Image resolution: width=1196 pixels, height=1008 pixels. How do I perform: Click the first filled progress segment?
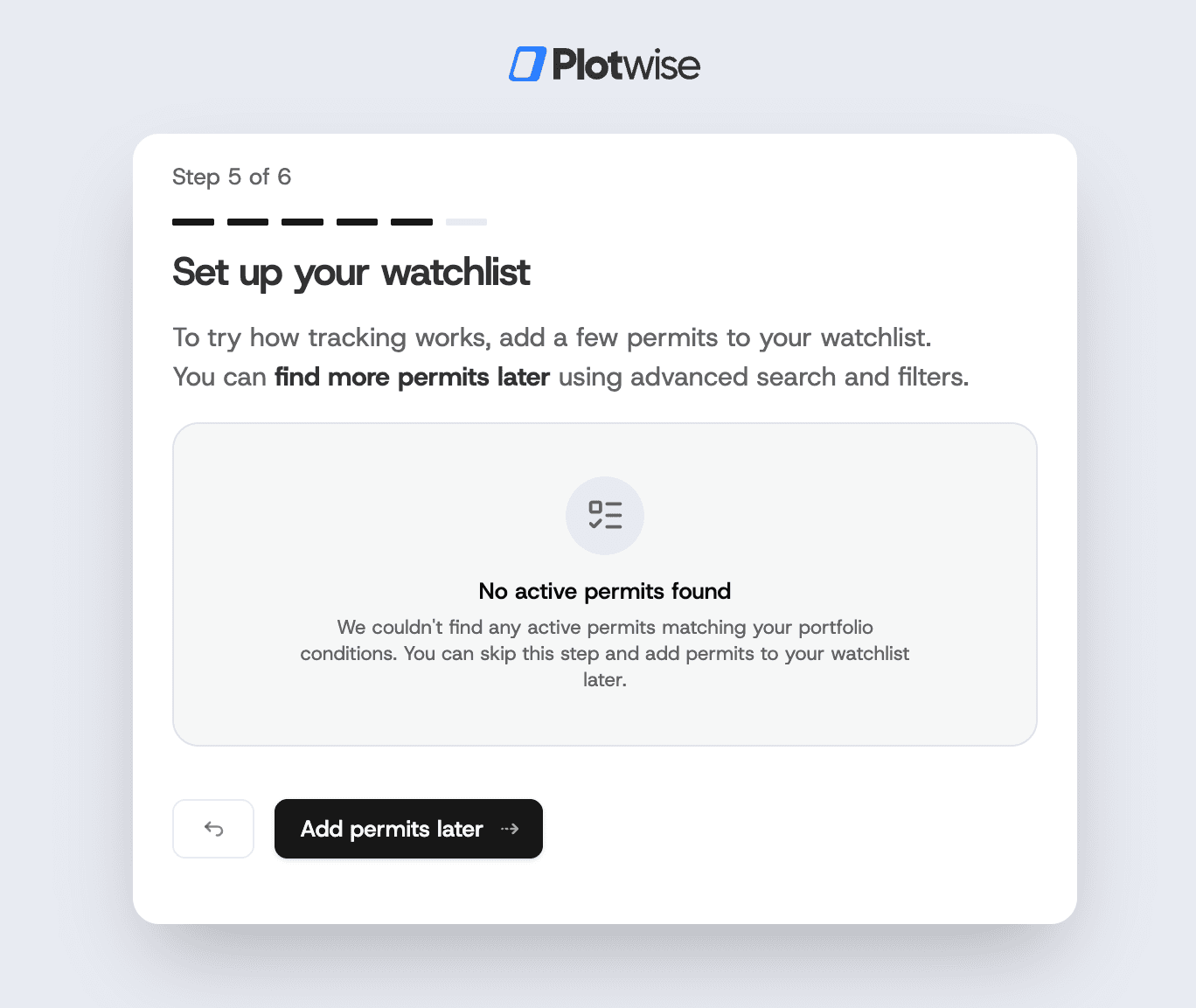pyautogui.click(x=193, y=222)
